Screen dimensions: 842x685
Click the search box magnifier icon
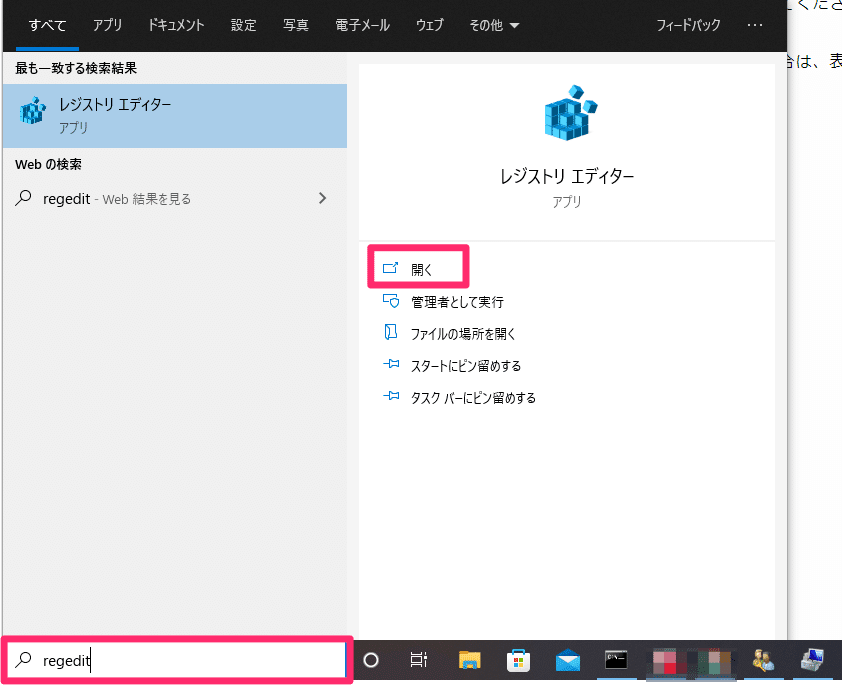coord(24,659)
